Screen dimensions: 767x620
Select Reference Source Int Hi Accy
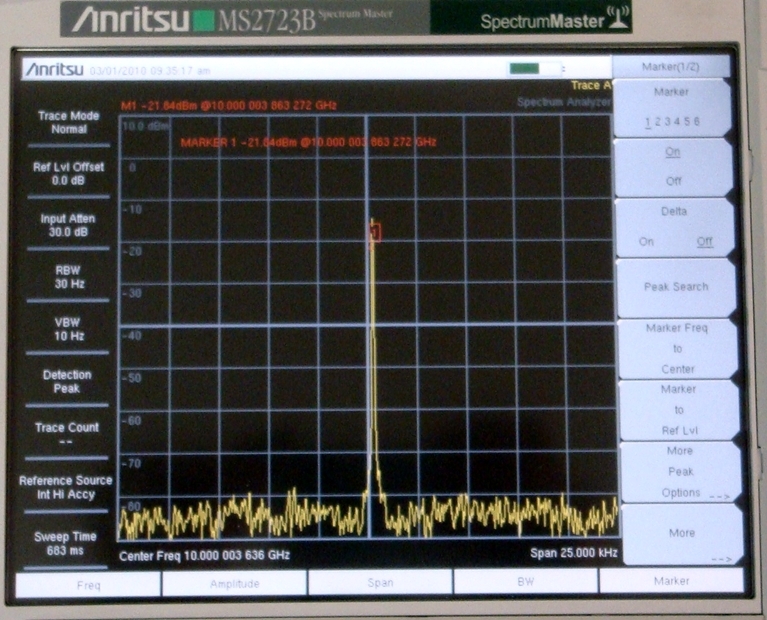pyautogui.click(x=66, y=487)
